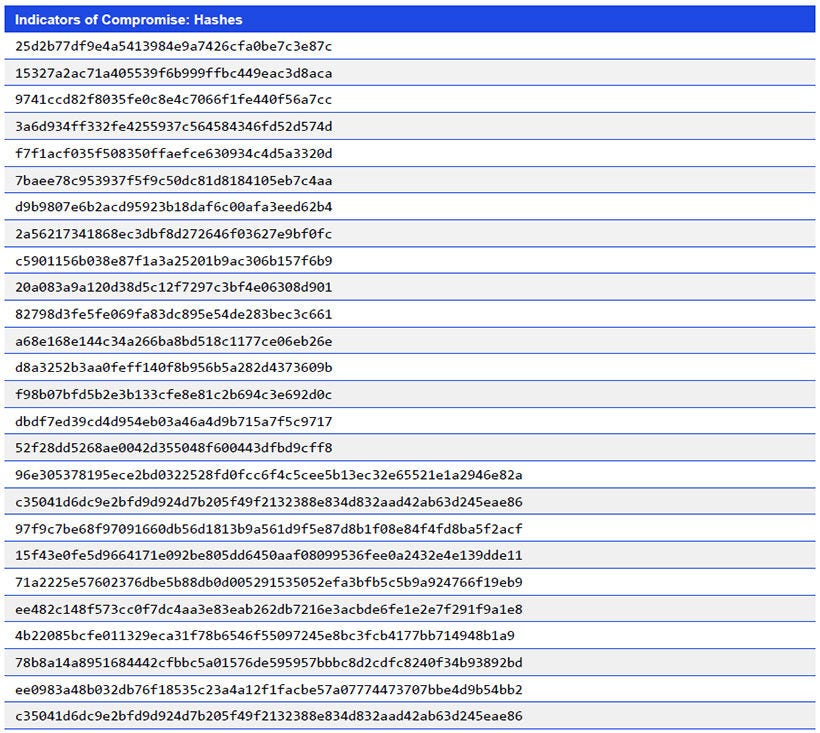This screenshot has height=733, width=820.
Task: Choose hash 7baee78c953937f5f9c50dc81d8184105eb7c4aa
Action: click(x=174, y=180)
